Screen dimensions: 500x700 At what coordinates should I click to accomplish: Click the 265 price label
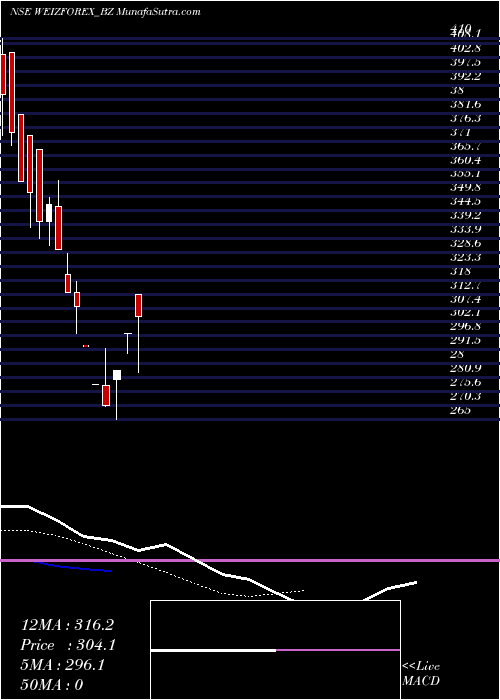[x=460, y=410]
